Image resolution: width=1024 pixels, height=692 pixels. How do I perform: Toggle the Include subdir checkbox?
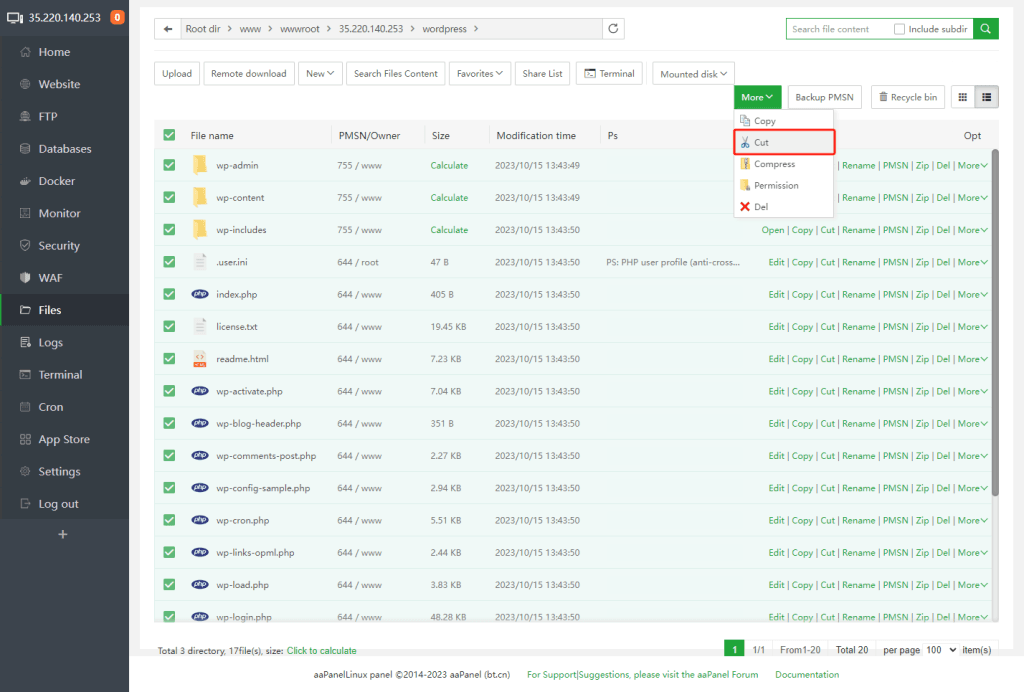(900, 29)
